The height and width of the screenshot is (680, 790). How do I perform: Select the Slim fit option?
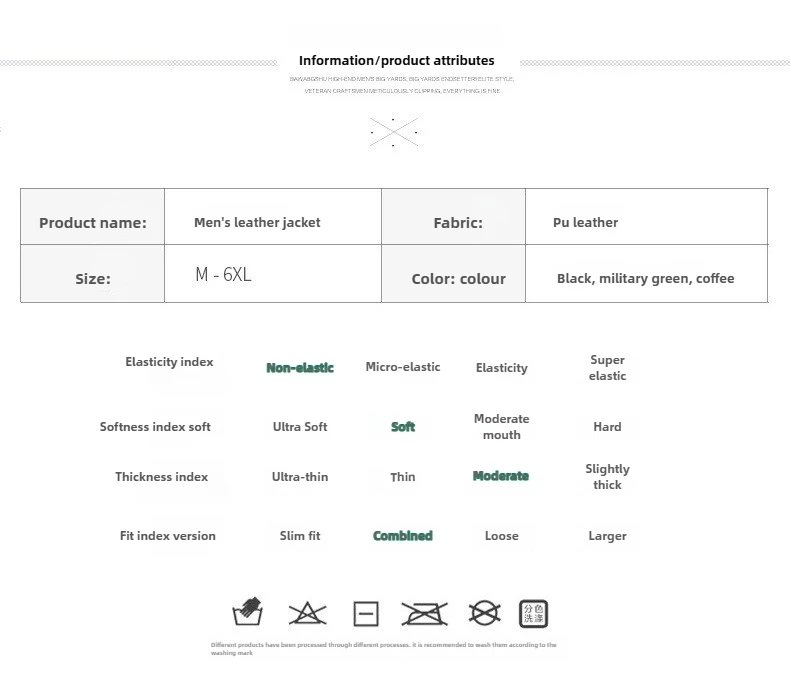click(300, 535)
